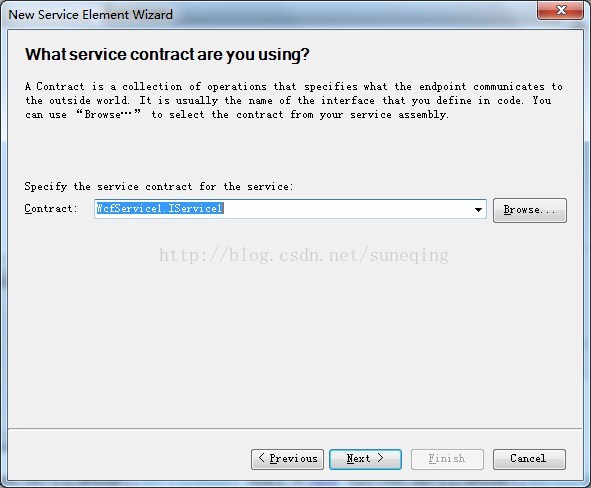Click the highlighted WcfService1.IService1 text

(x=160, y=208)
